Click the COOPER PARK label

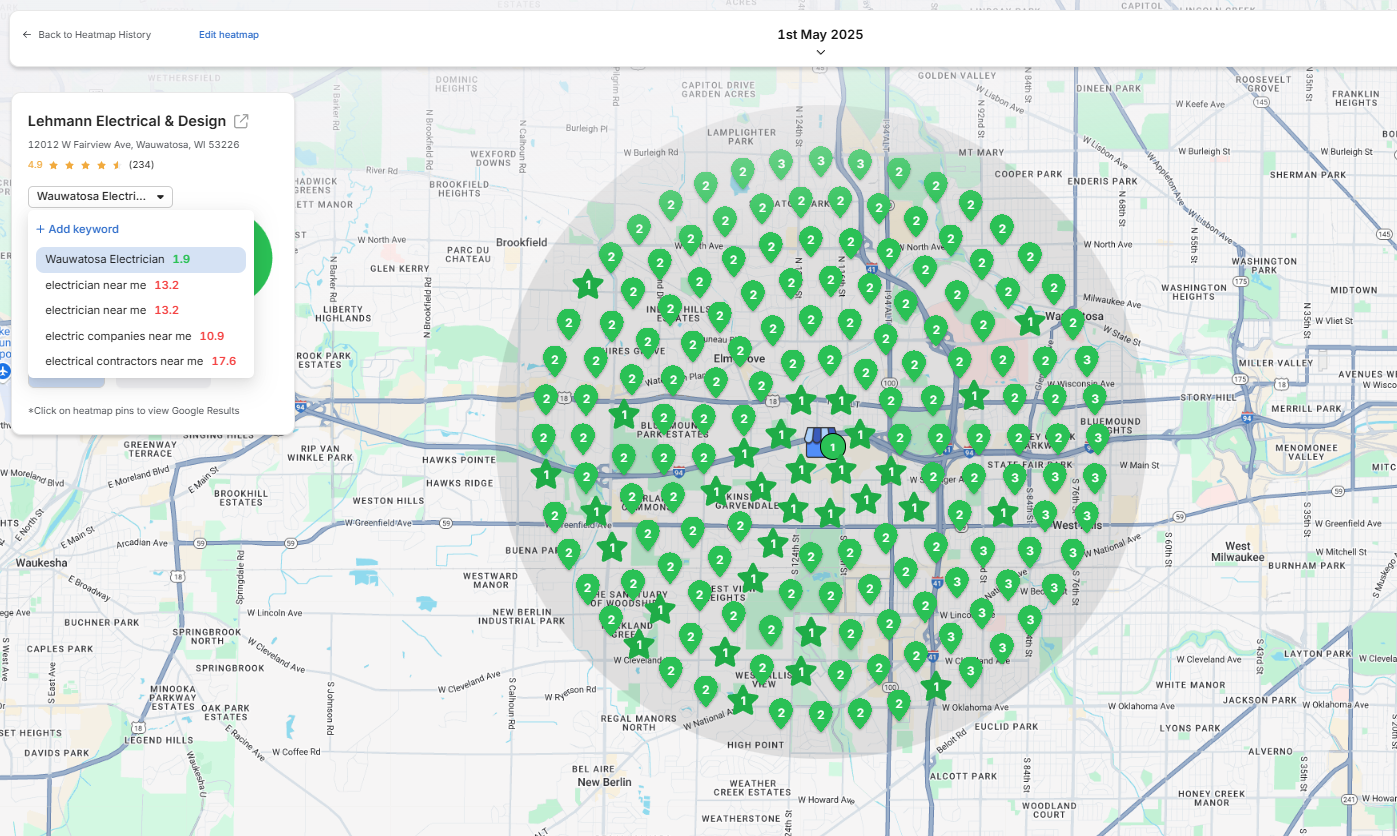coord(1028,174)
